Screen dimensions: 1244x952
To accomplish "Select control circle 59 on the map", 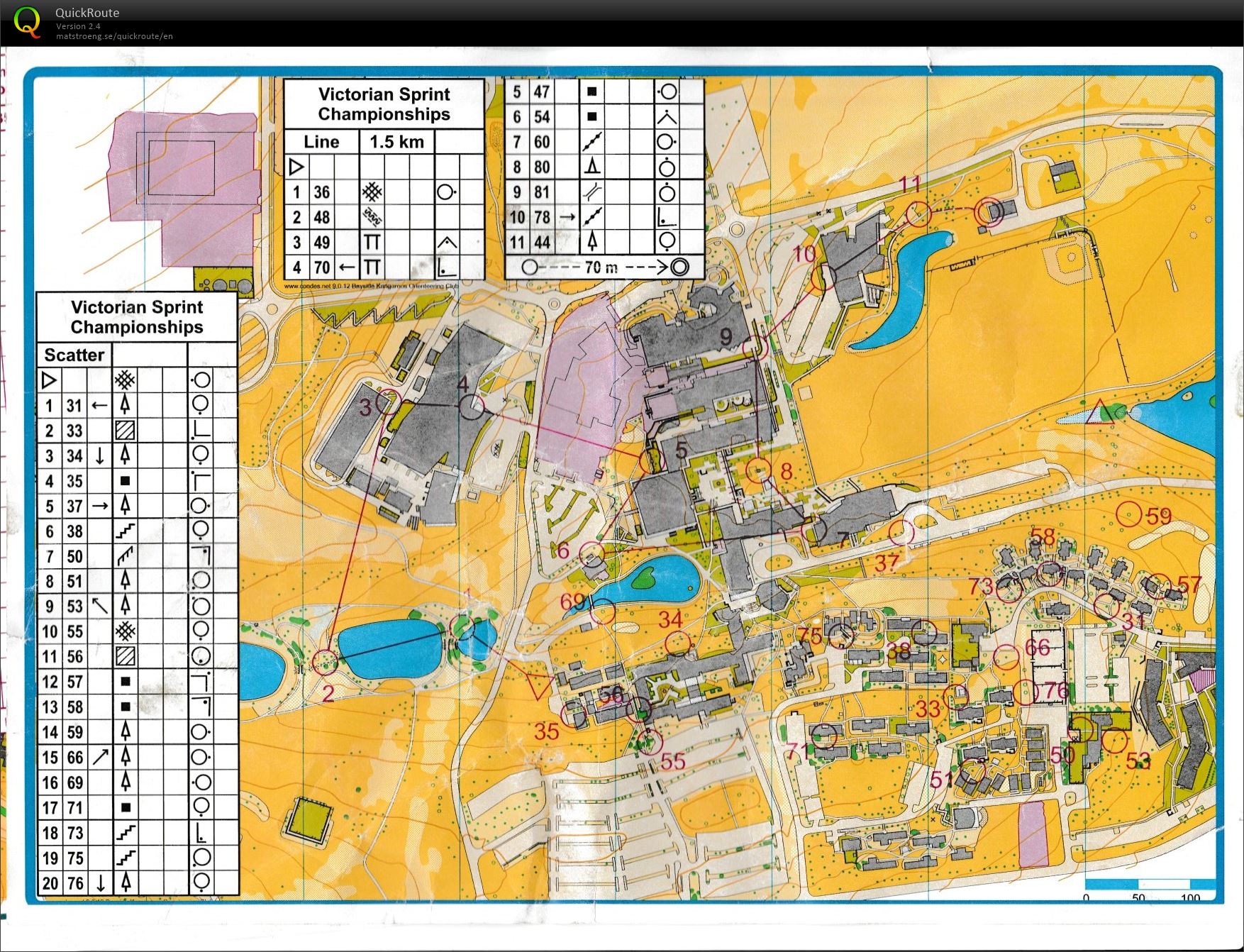I will 1128,514.
